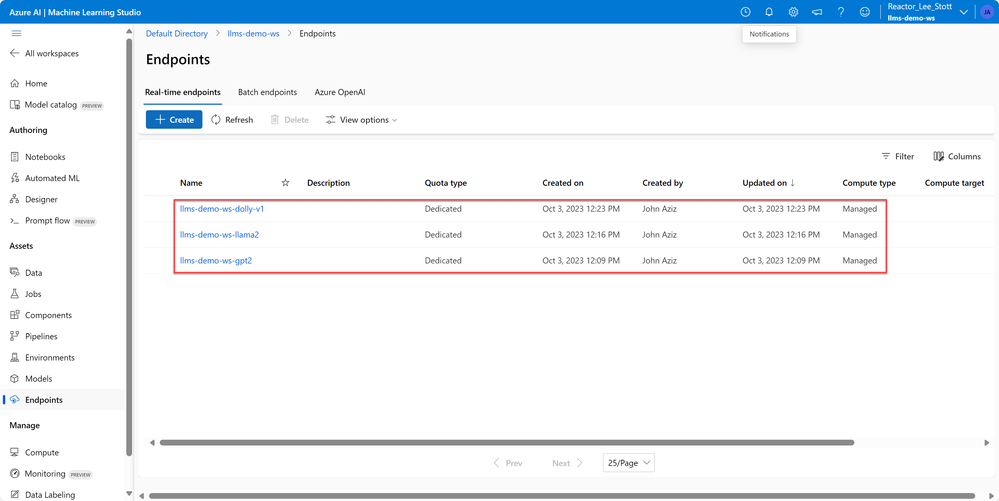Screen dimensions: 999x501
Task: Collapse the sidebar with the hamburger icon
Action: [x=17, y=34]
